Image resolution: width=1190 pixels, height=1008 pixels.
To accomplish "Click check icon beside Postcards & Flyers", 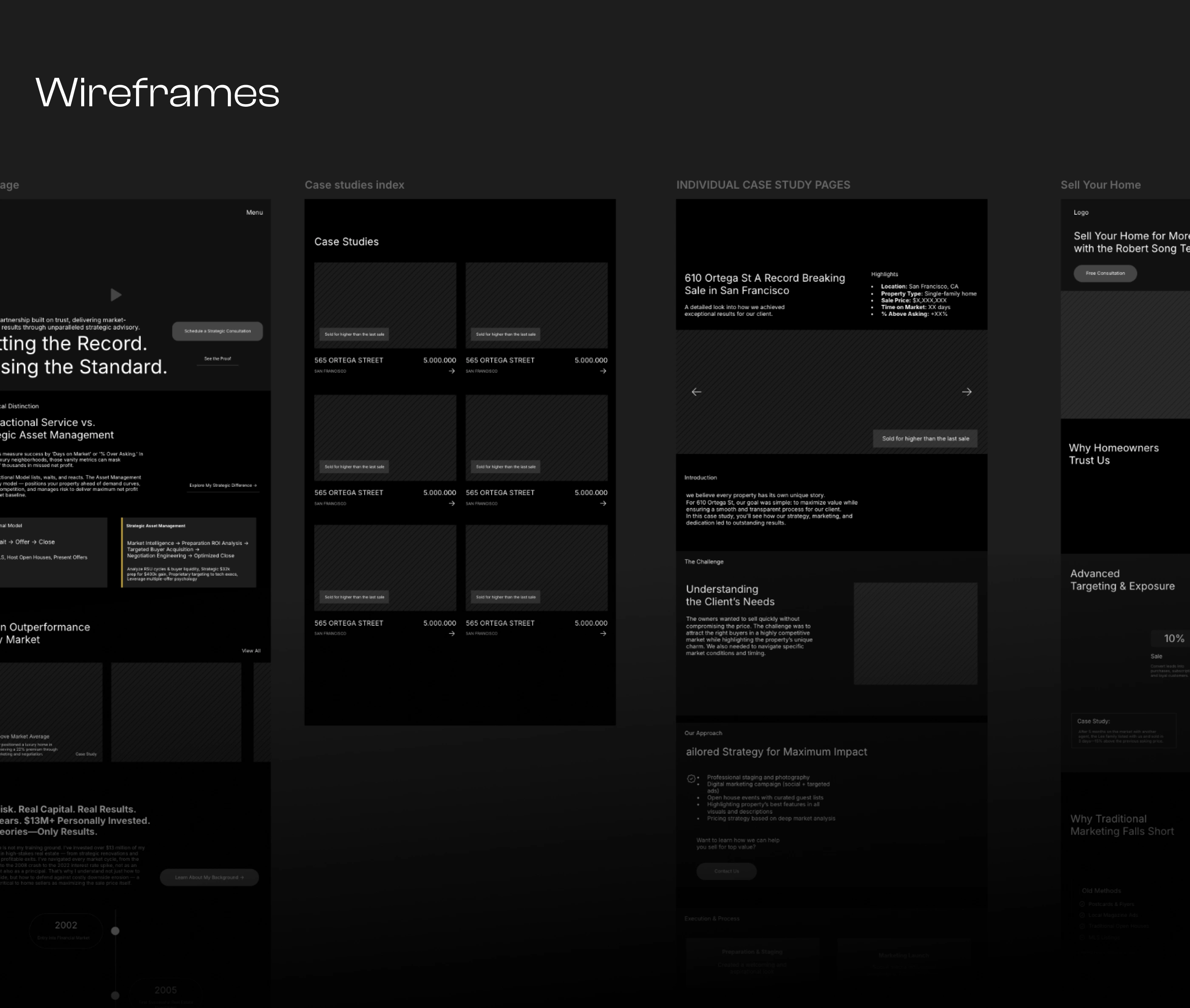I will (x=1082, y=904).
